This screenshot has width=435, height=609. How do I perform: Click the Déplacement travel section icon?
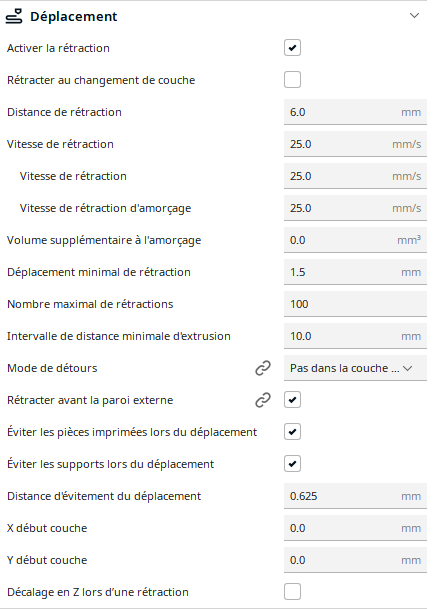pyautogui.click(x=14, y=17)
